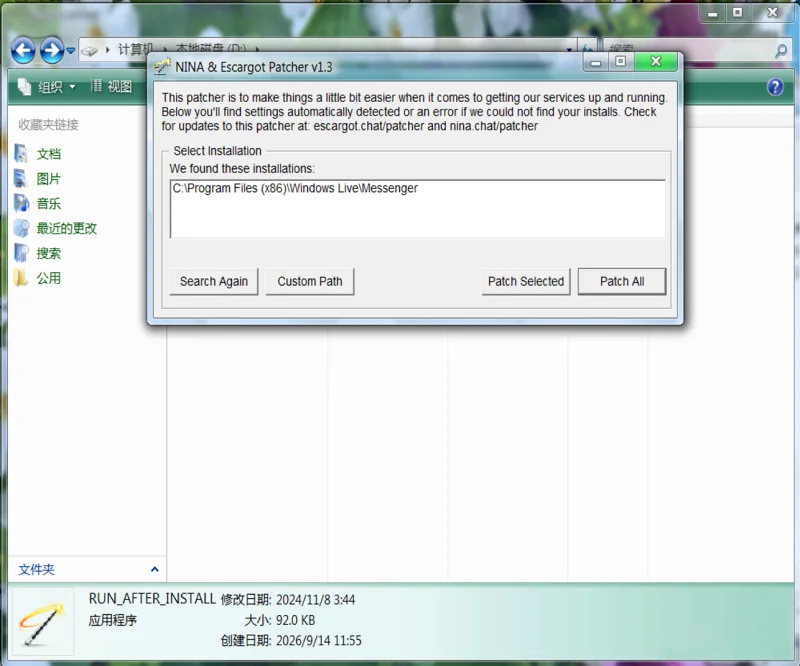
Task: Click the 应用程序 file type label
Action: [x=113, y=621]
